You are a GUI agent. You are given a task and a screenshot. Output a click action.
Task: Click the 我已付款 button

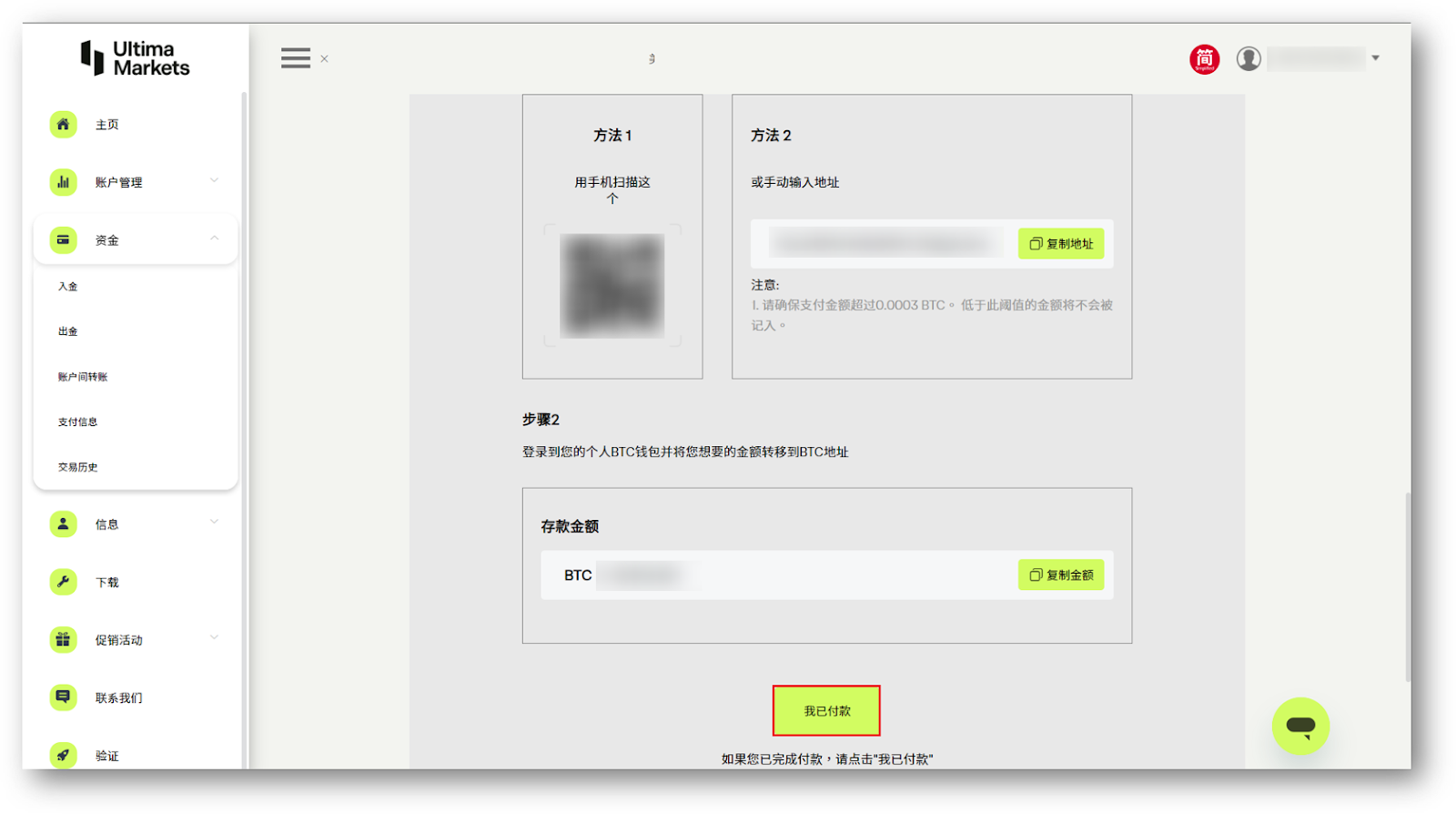tap(826, 710)
